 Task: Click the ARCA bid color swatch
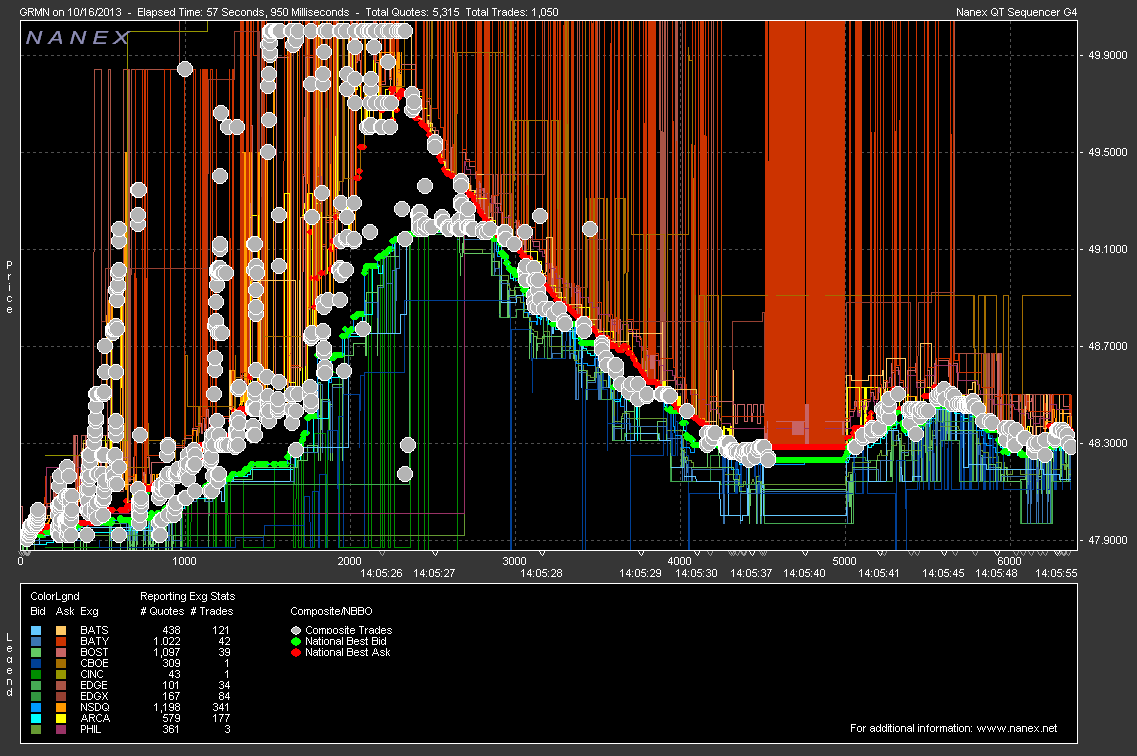point(37,718)
